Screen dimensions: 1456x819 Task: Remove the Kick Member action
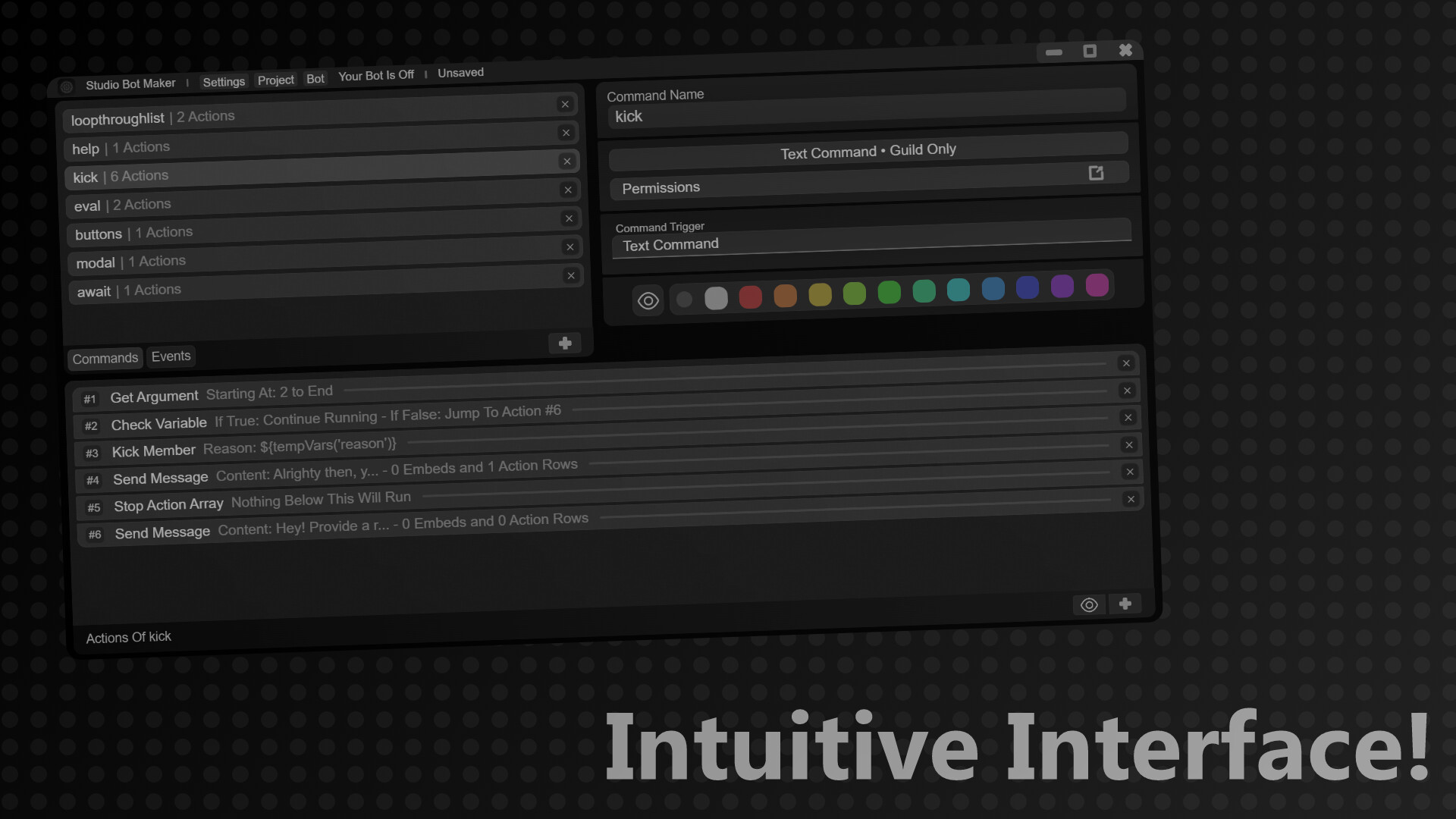tap(1128, 418)
